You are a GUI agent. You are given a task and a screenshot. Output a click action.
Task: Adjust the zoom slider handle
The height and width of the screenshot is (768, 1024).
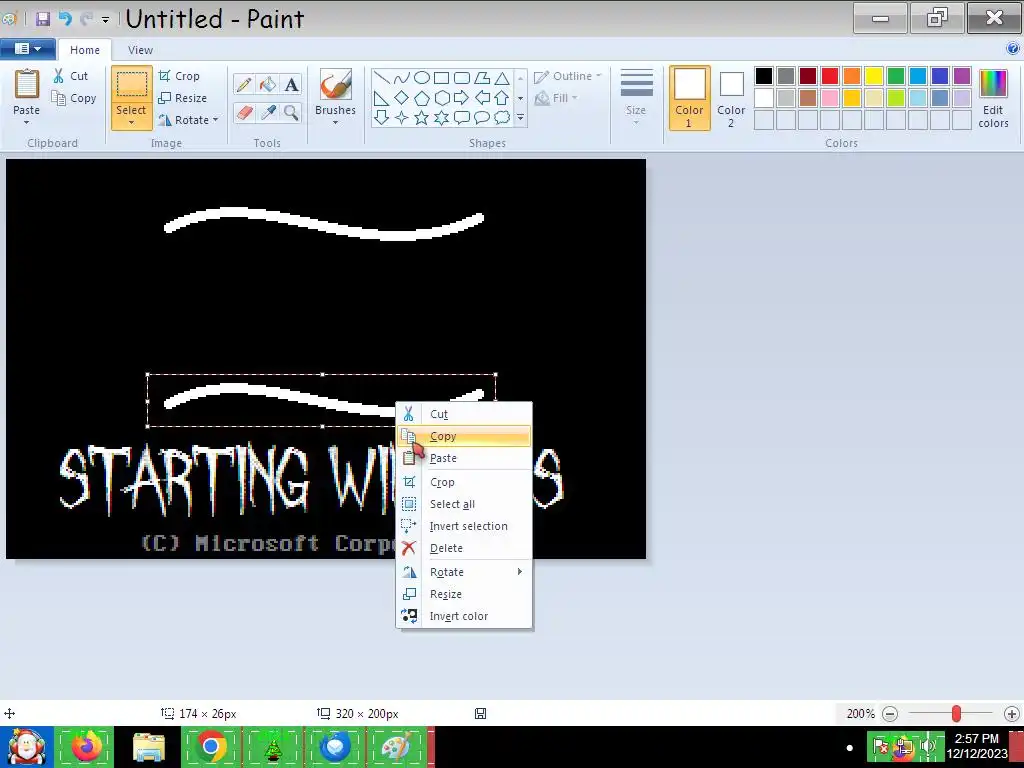(956, 714)
